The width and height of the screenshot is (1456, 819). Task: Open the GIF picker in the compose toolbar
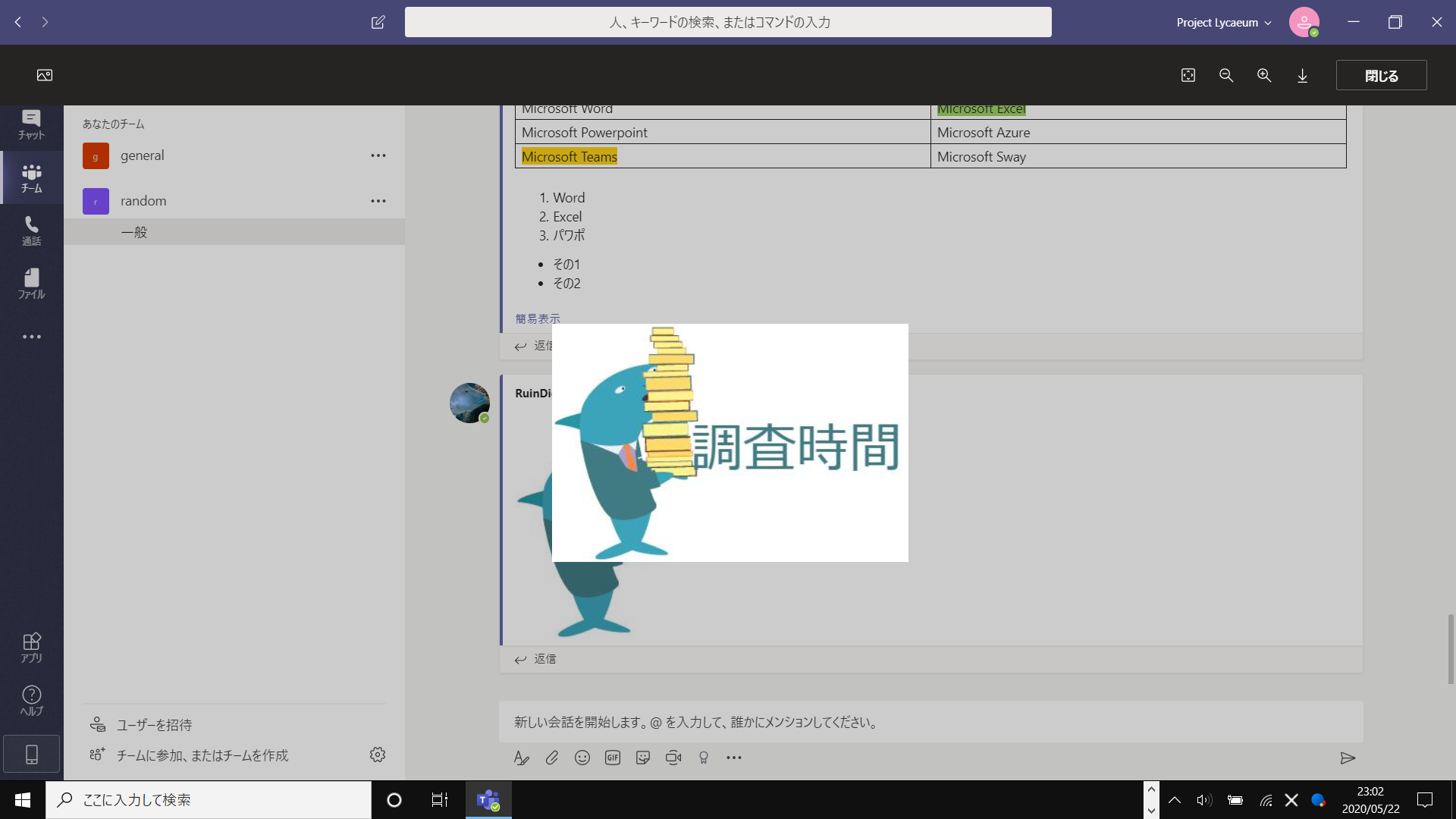613,758
